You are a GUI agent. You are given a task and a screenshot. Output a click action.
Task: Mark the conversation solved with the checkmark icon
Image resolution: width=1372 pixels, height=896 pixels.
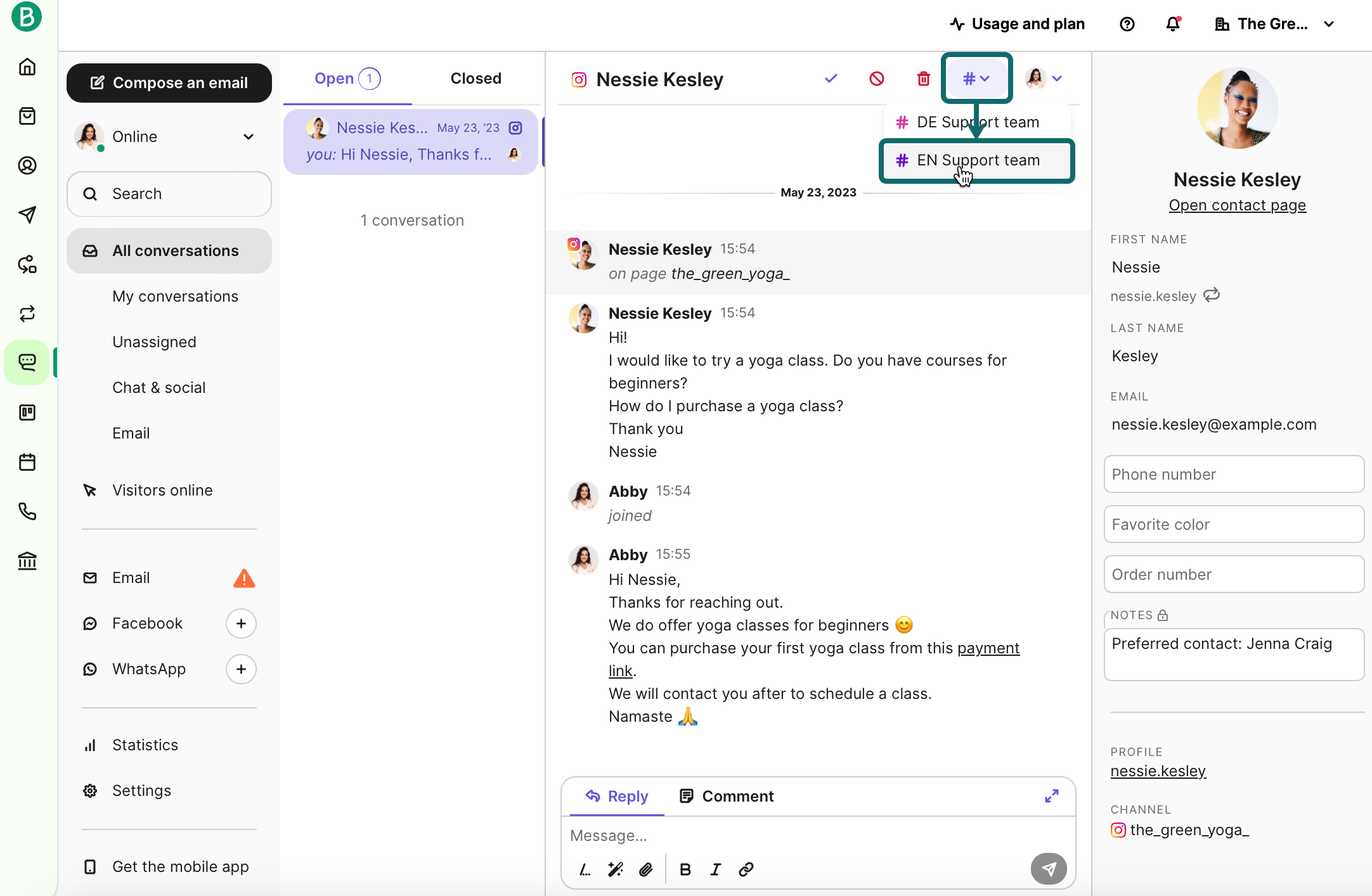click(831, 79)
